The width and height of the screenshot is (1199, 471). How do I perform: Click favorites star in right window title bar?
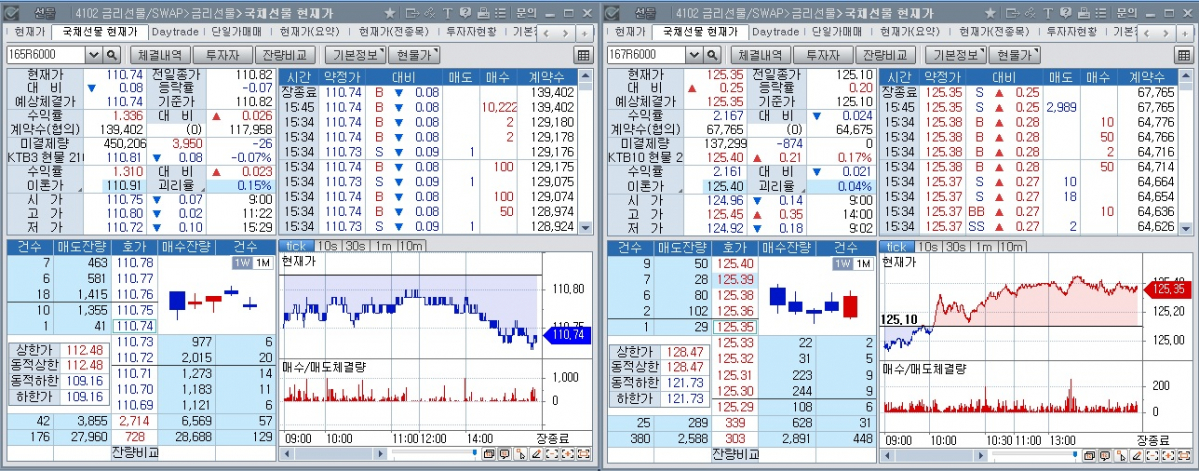[990, 13]
